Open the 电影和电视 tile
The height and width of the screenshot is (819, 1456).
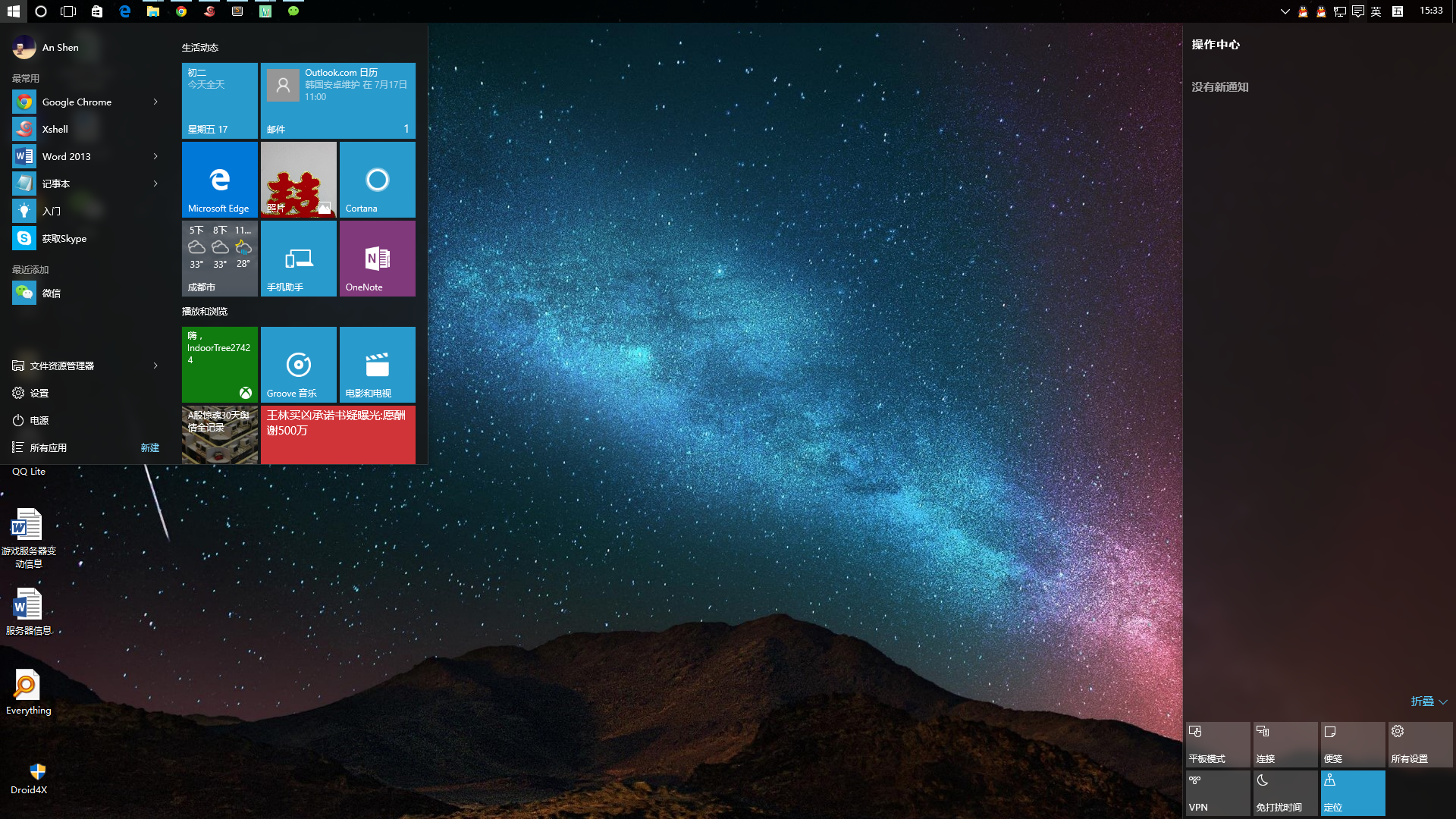(377, 365)
